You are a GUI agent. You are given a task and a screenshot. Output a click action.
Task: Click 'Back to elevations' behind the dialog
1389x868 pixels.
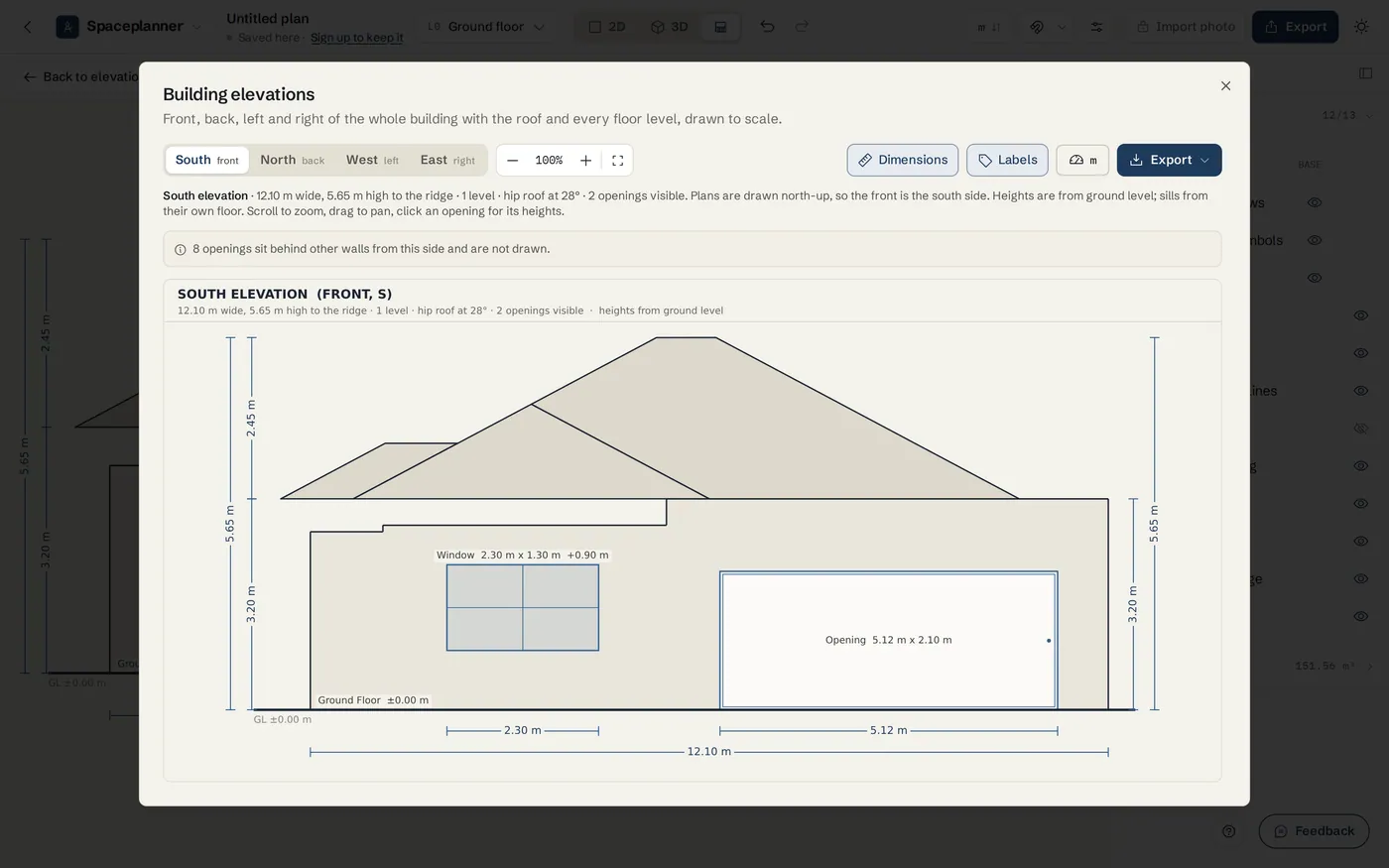point(83,76)
